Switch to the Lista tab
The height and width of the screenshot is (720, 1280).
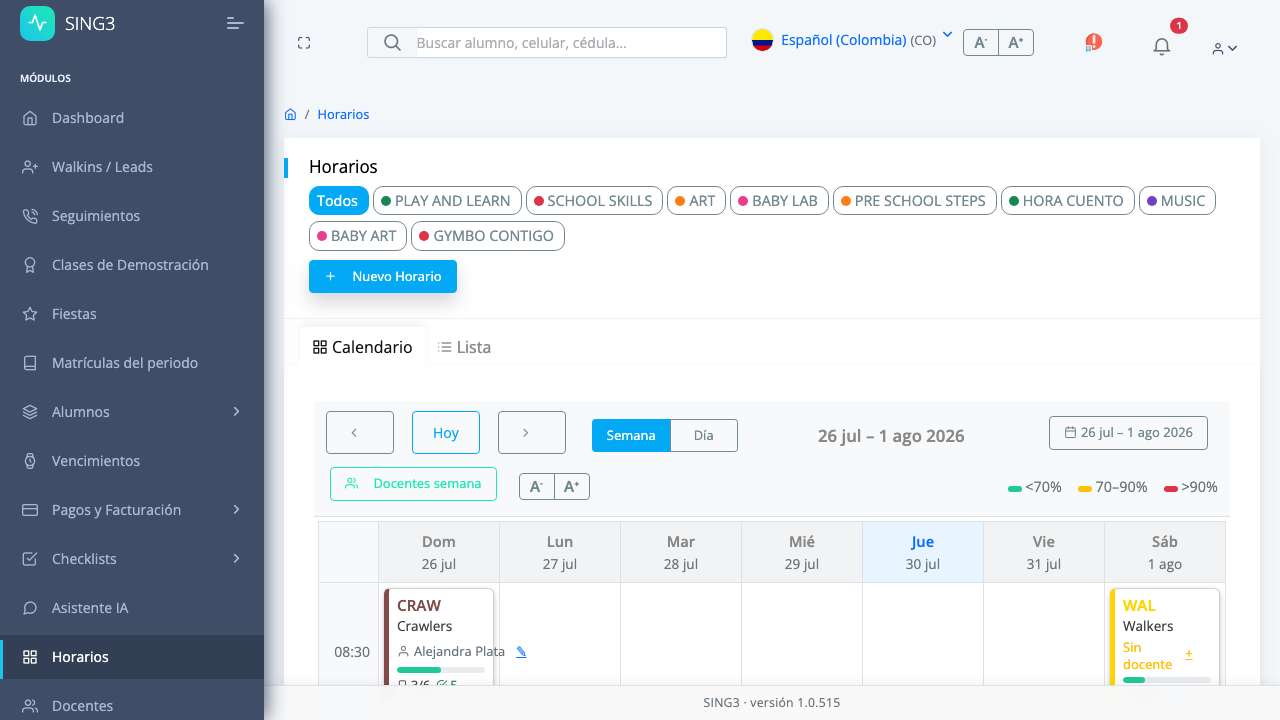[x=464, y=347]
